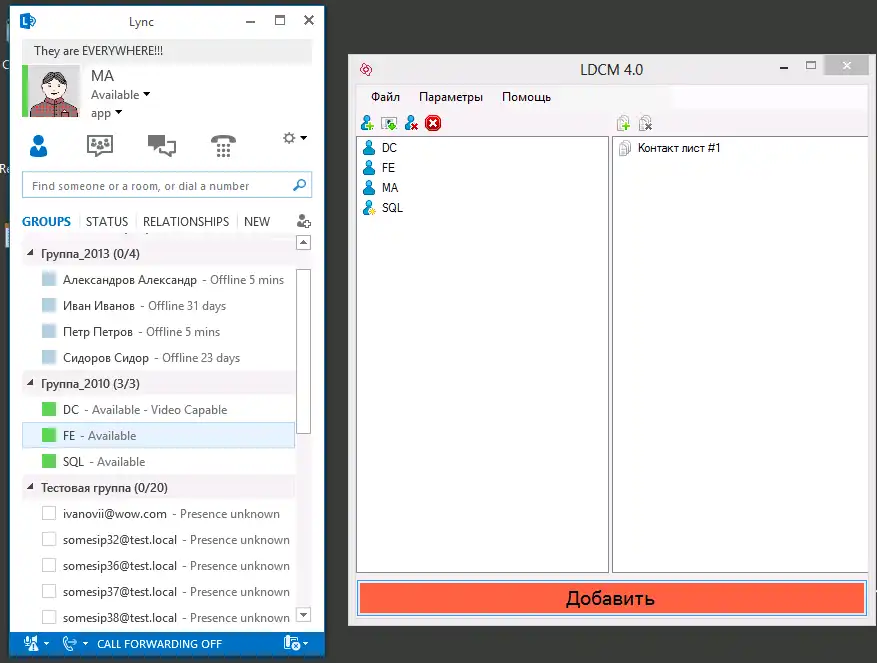
Task: Click CALL FORWARDING OFF text
Action: point(159,644)
